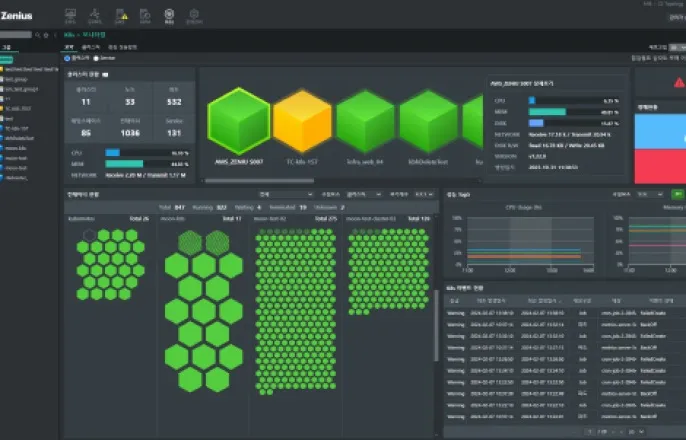
Task: Click the namespace count value 86
Action: click(86, 133)
